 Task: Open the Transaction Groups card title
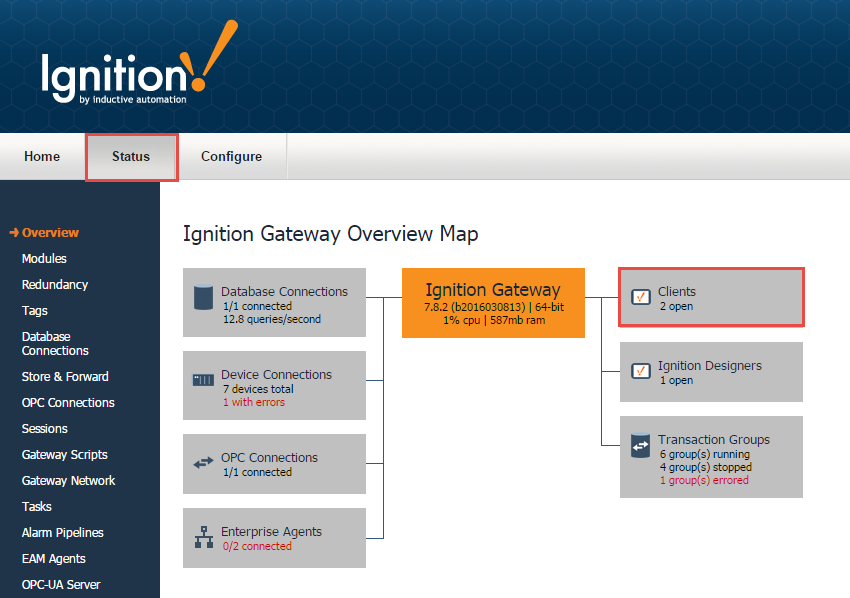click(713, 440)
